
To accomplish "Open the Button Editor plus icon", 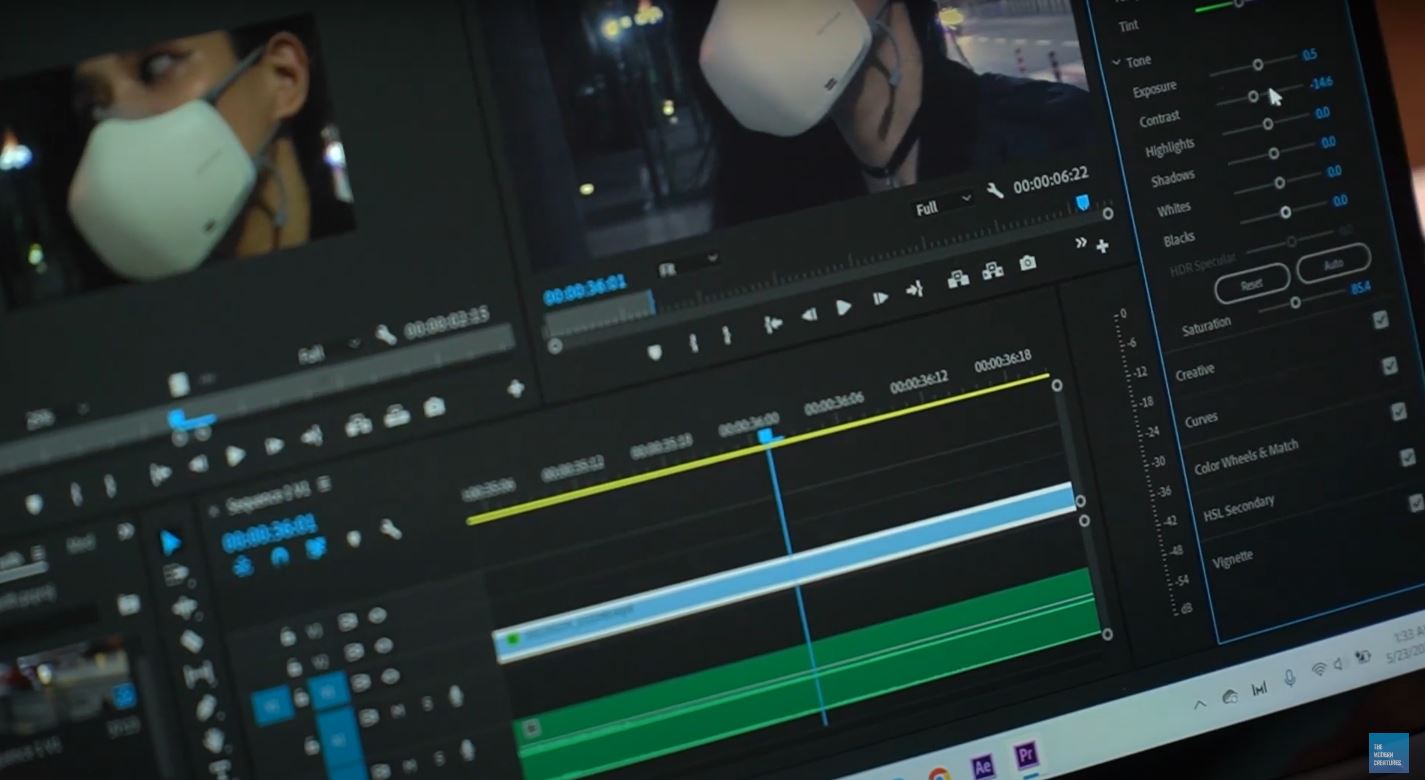I will (1102, 246).
